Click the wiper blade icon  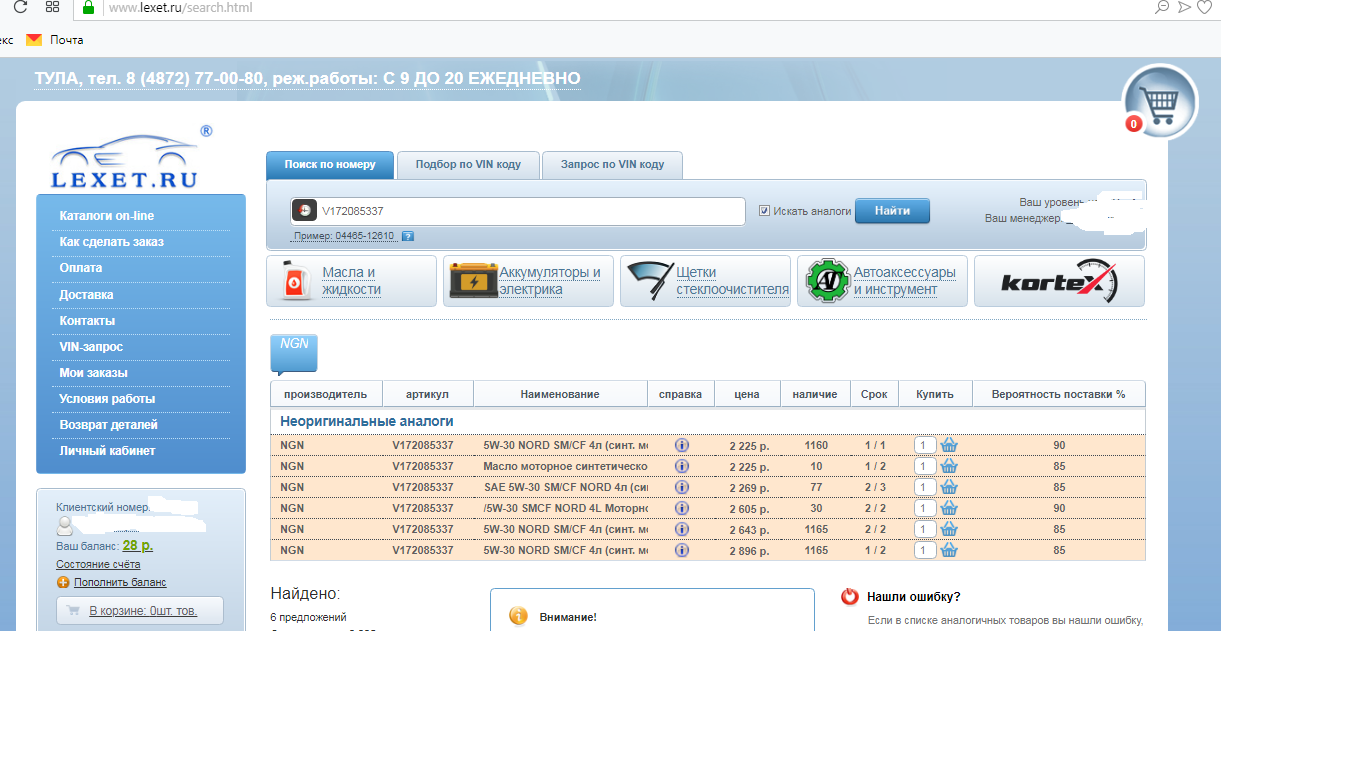pos(650,281)
